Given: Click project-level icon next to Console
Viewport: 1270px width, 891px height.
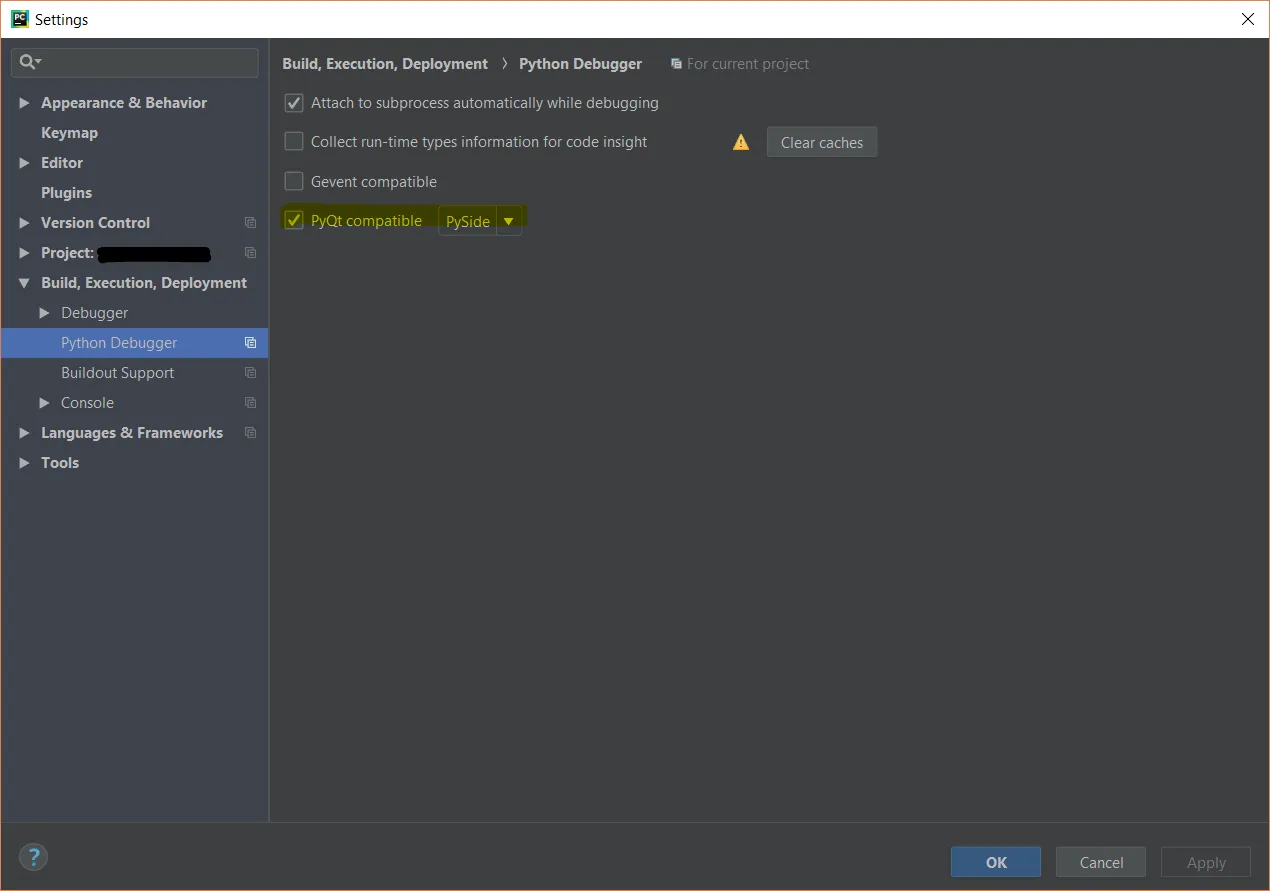Looking at the screenshot, I should tap(250, 403).
